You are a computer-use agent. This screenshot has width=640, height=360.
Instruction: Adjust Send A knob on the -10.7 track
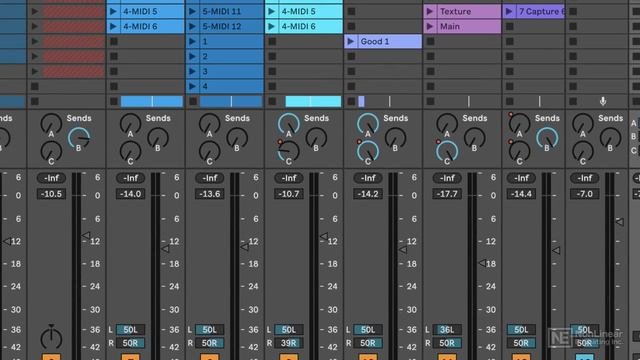click(x=289, y=123)
